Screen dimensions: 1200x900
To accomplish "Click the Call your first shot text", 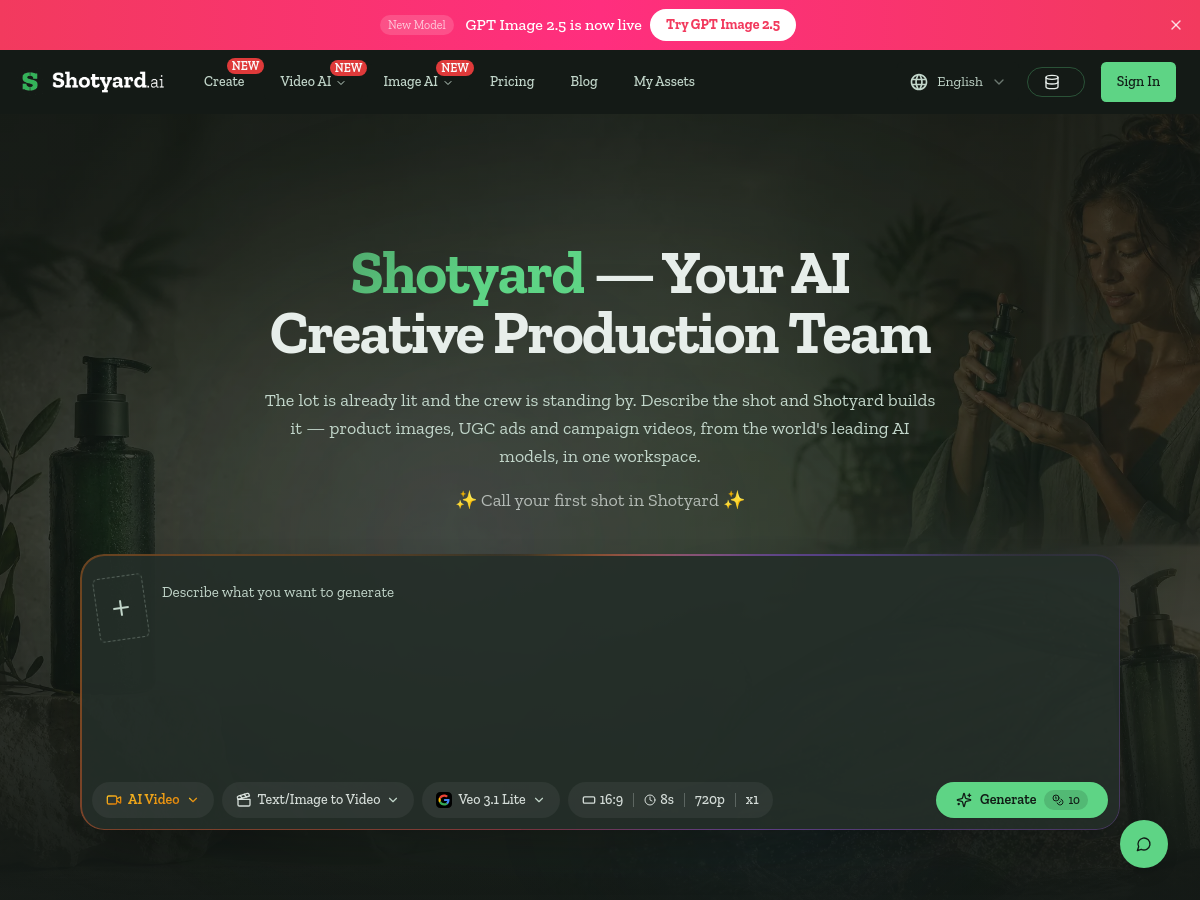I will (x=600, y=500).
